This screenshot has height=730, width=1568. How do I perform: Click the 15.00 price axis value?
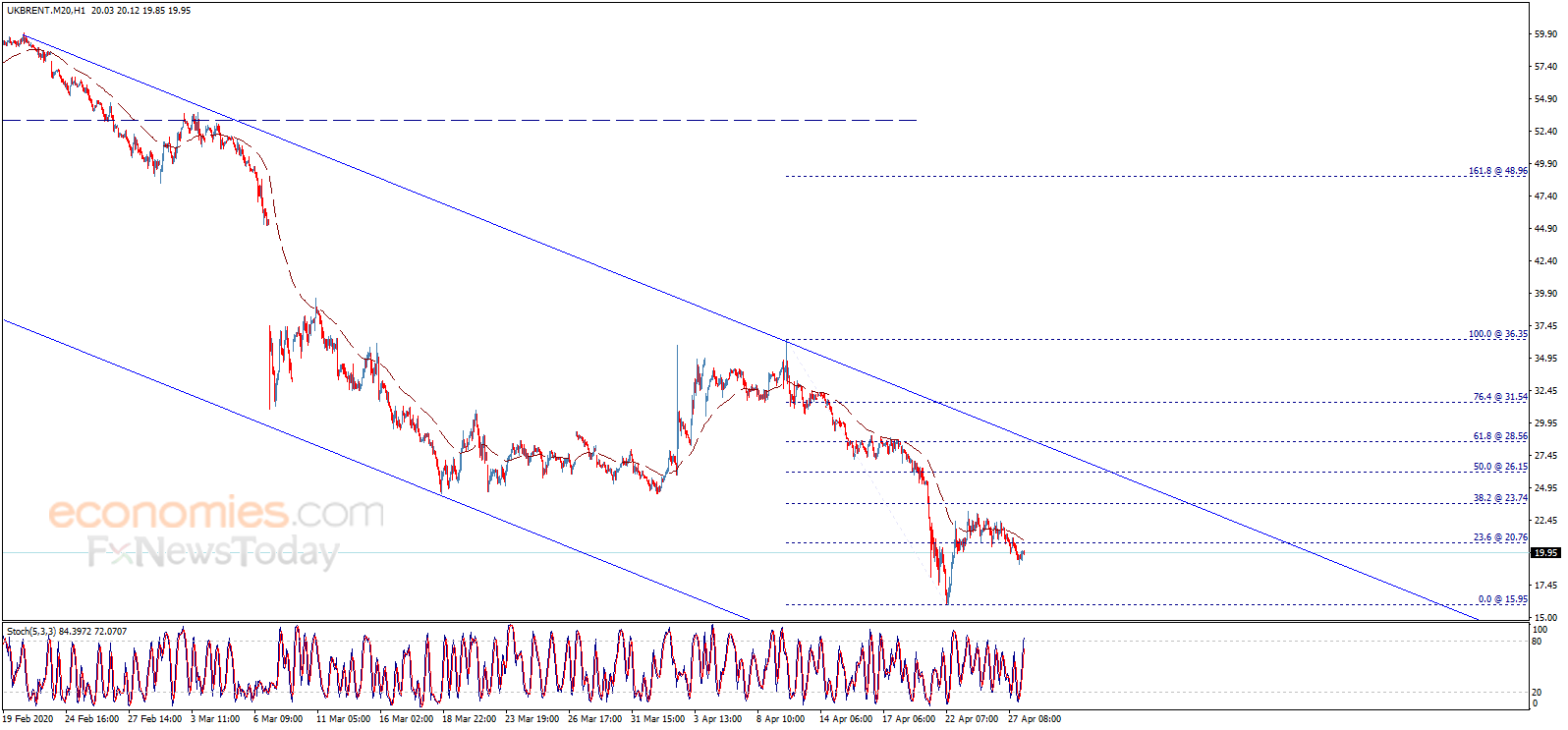(1545, 618)
